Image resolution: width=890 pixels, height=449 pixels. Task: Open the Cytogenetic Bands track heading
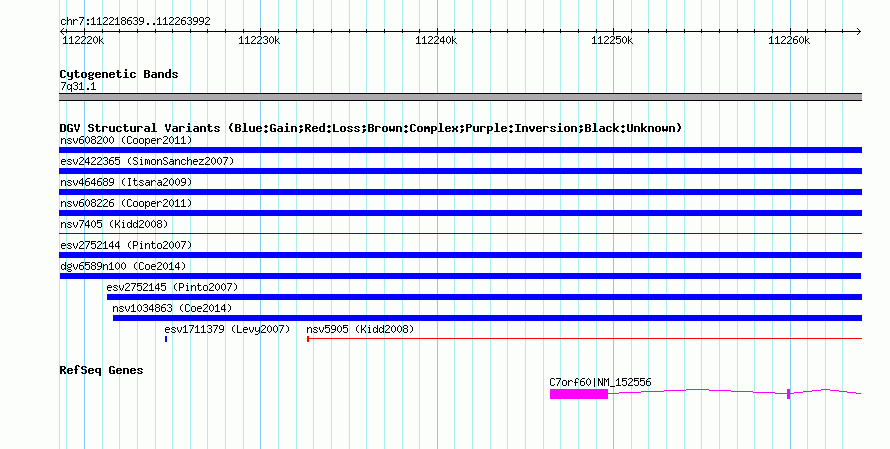(x=119, y=74)
